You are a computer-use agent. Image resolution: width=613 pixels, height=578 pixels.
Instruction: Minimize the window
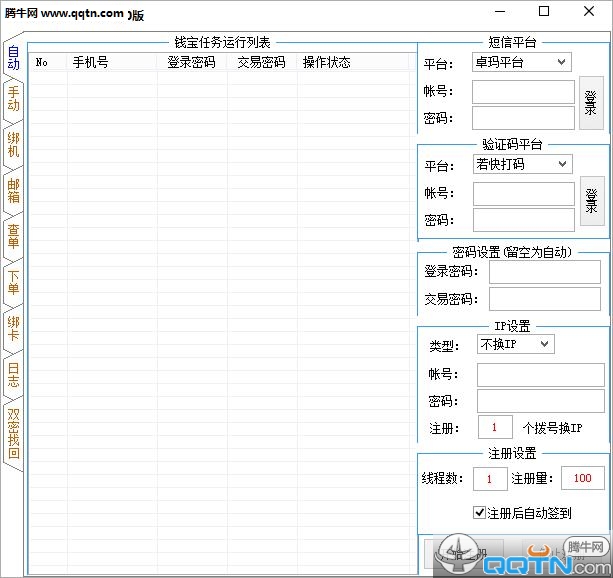coord(500,12)
